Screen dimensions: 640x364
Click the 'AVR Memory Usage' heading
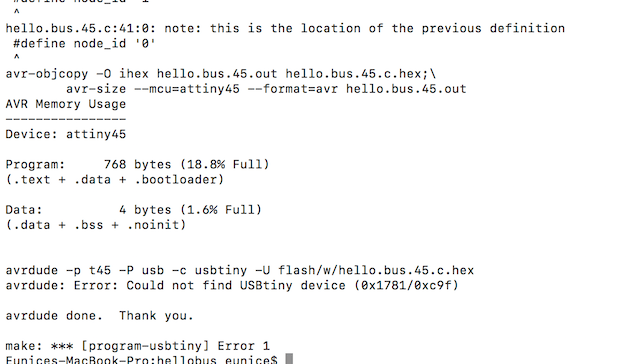[x=66, y=104]
